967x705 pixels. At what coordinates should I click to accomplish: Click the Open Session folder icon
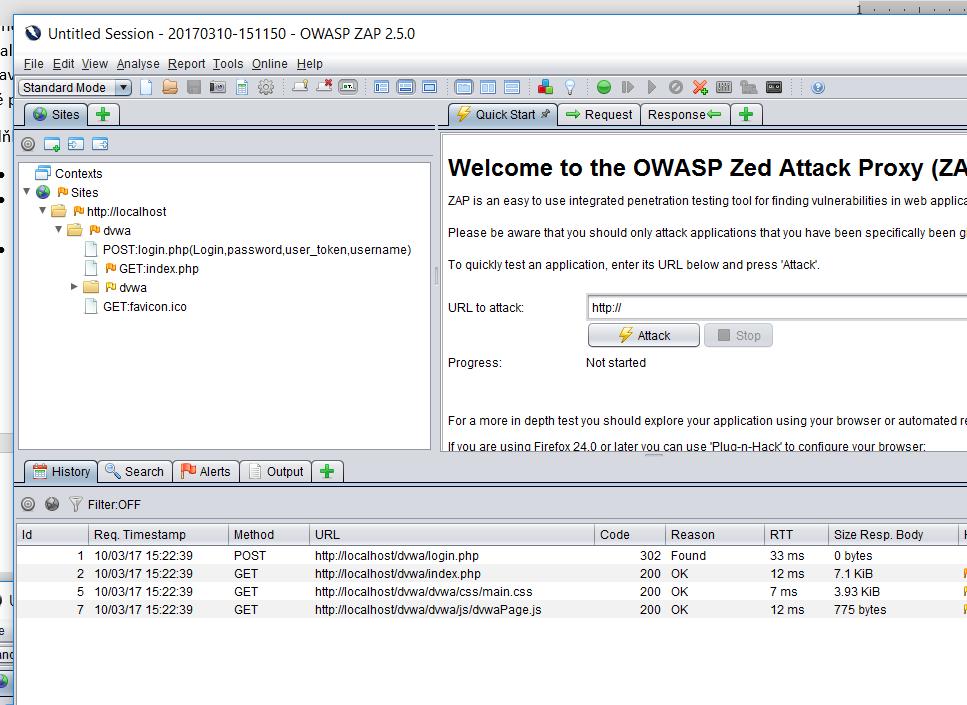click(x=170, y=87)
